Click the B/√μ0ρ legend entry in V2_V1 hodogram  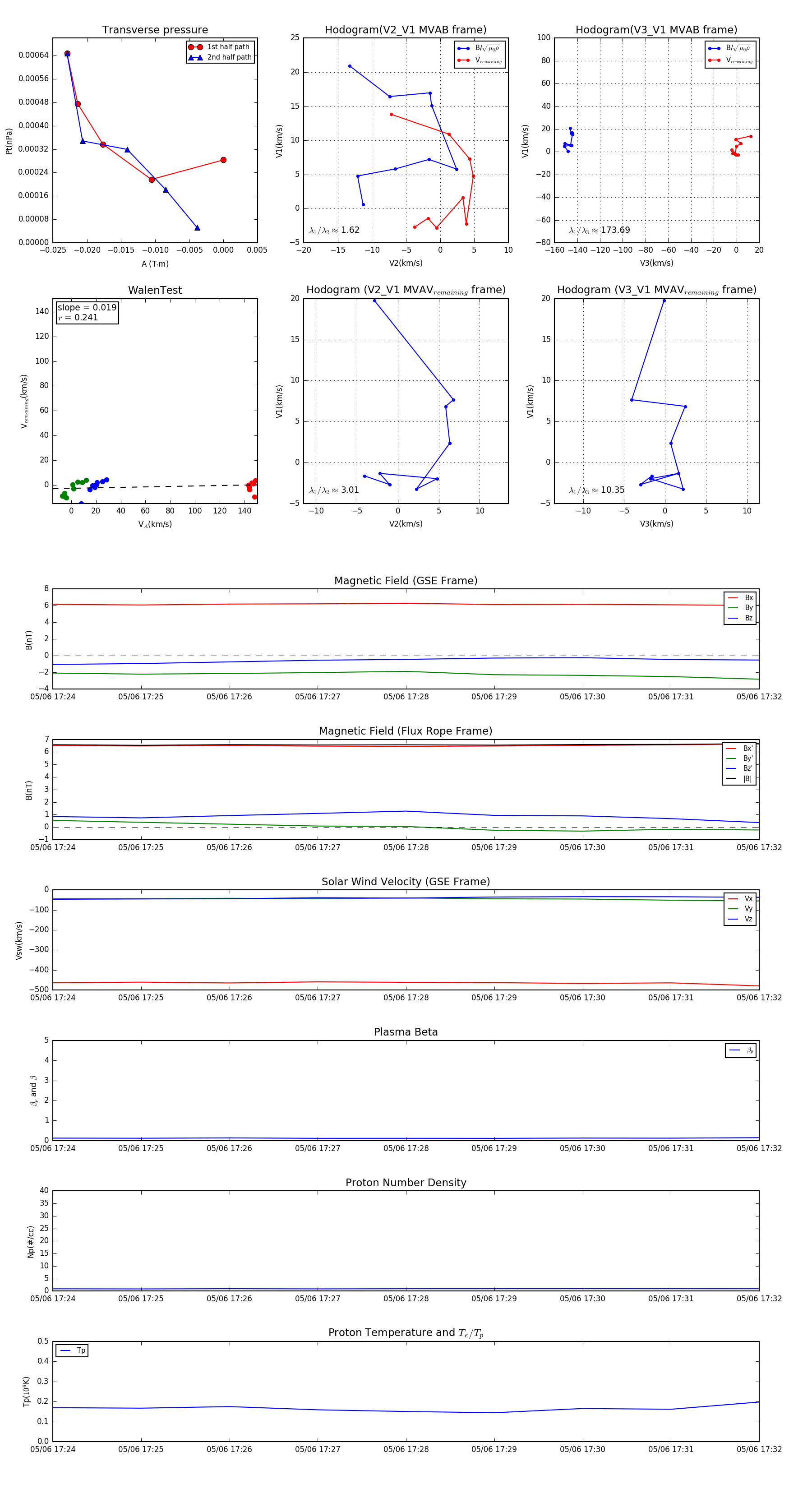(x=480, y=49)
